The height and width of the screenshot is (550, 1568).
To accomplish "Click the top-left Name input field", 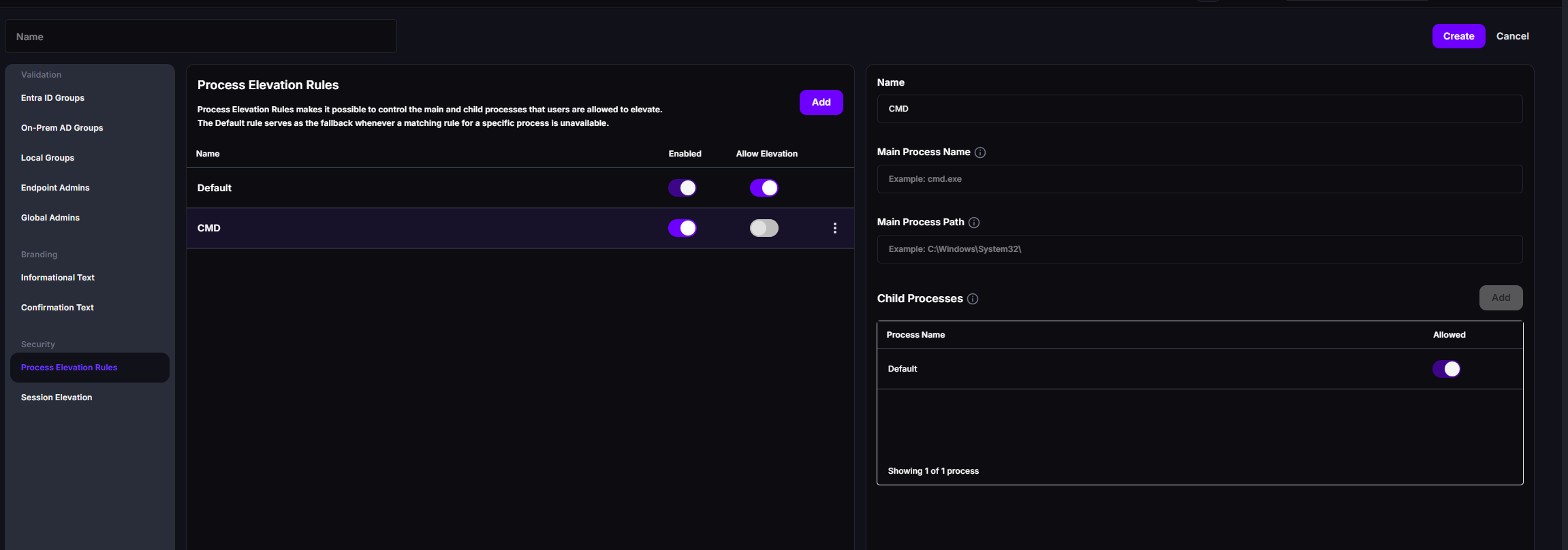I will [201, 36].
